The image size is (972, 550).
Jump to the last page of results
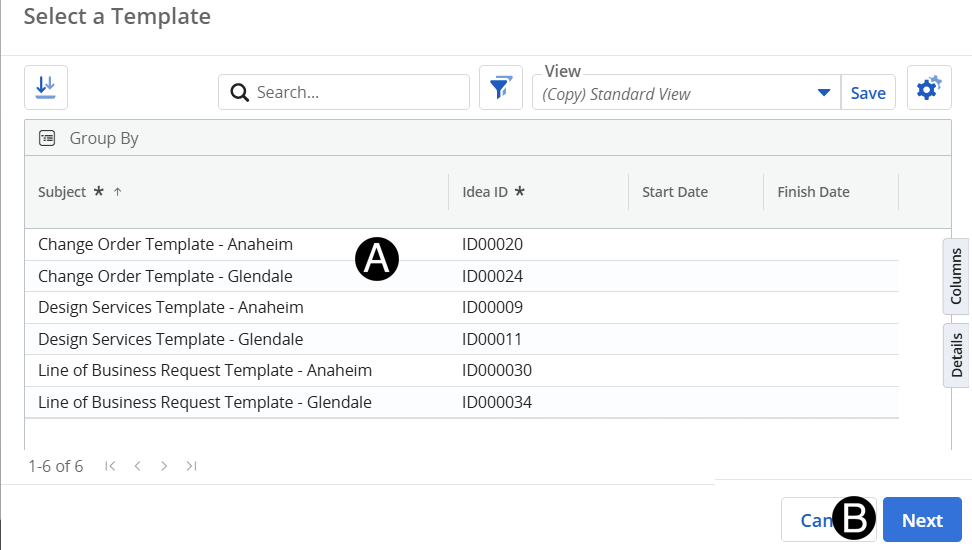[x=191, y=466]
